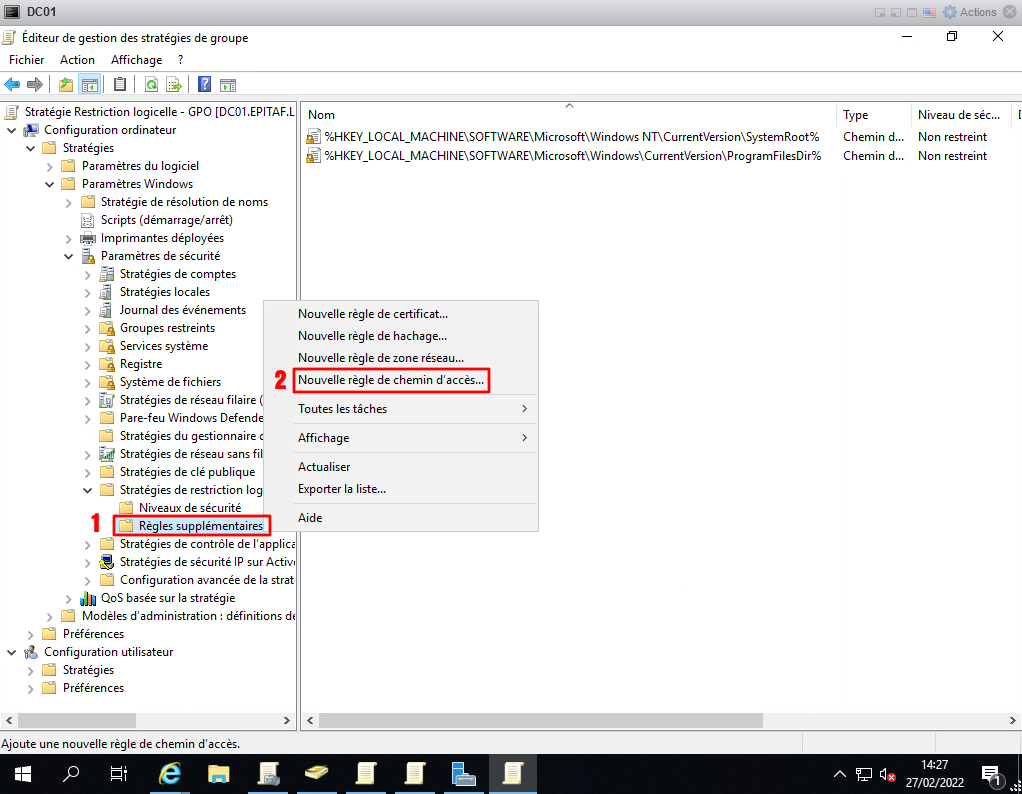
Task: Open Help using the blue question mark icon
Action: (204, 84)
